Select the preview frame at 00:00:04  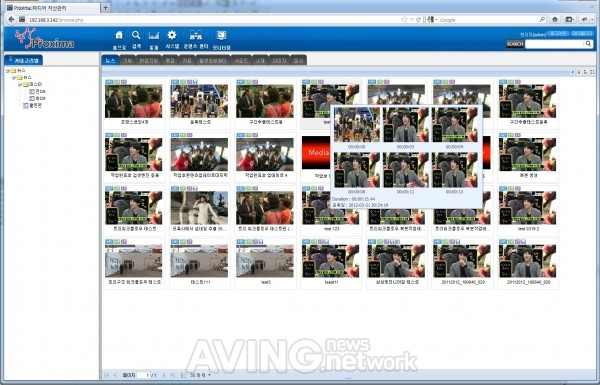pyautogui.click(x=454, y=125)
